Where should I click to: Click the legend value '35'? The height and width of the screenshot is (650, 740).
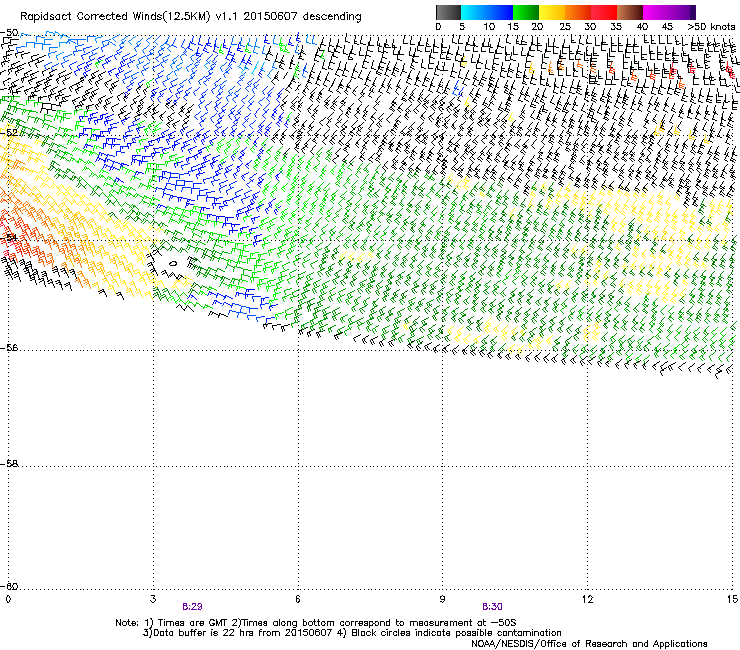616,26
